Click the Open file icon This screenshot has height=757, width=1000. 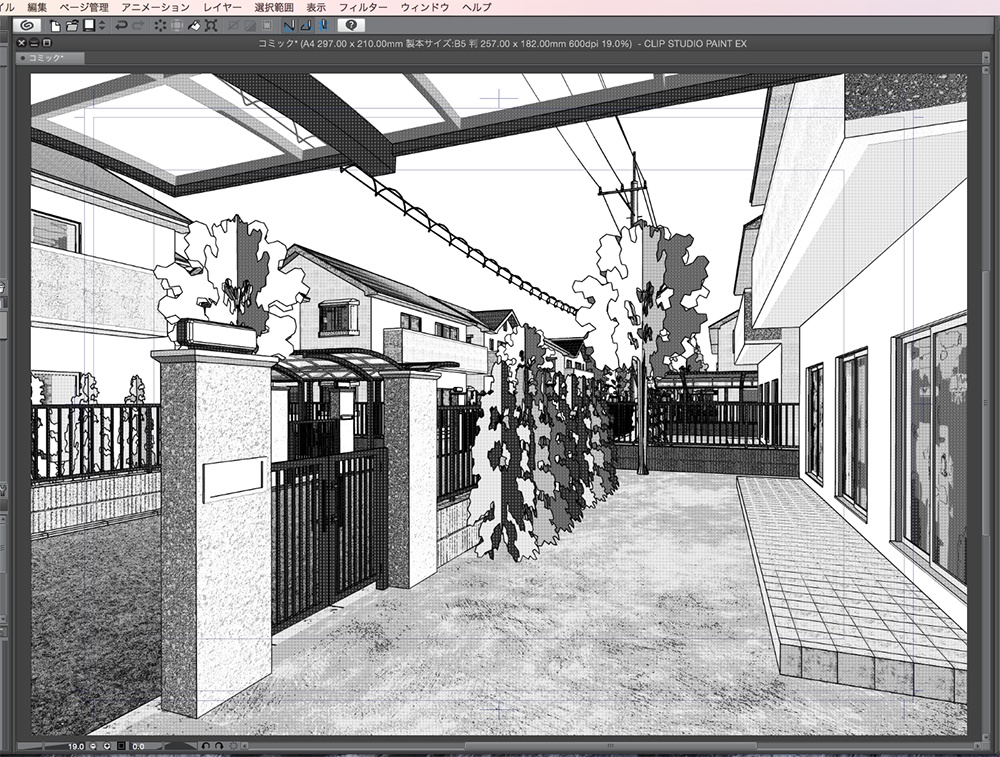72,26
